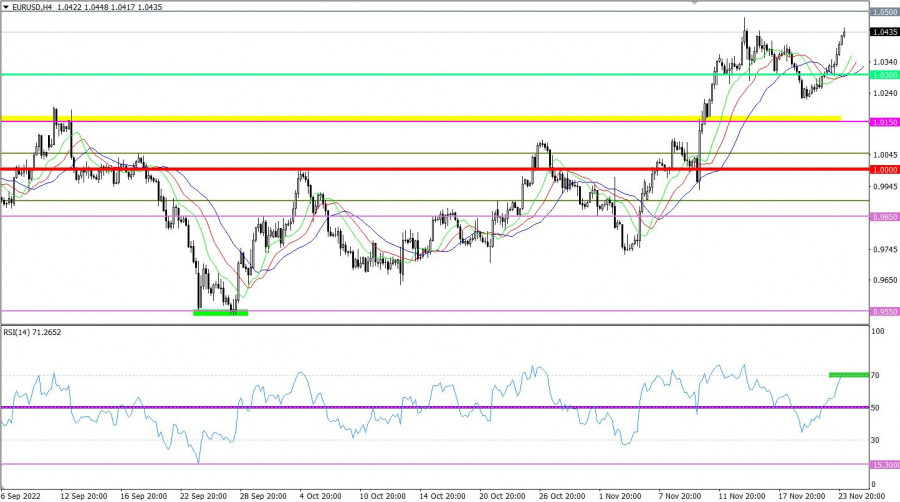Click the thick red parity horizontal line
This screenshot has width=900, height=502.
420,169
